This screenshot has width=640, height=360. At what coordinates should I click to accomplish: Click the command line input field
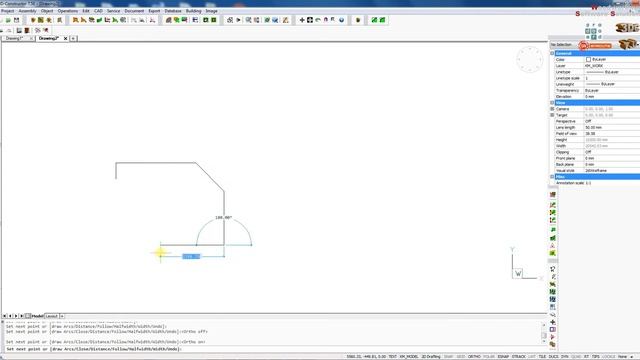tap(273, 349)
